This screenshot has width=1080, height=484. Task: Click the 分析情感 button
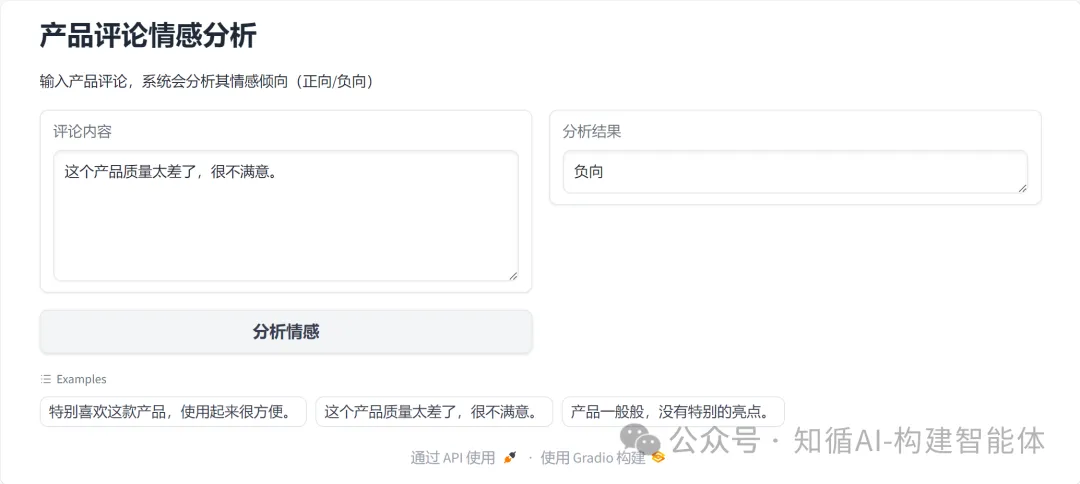286,332
